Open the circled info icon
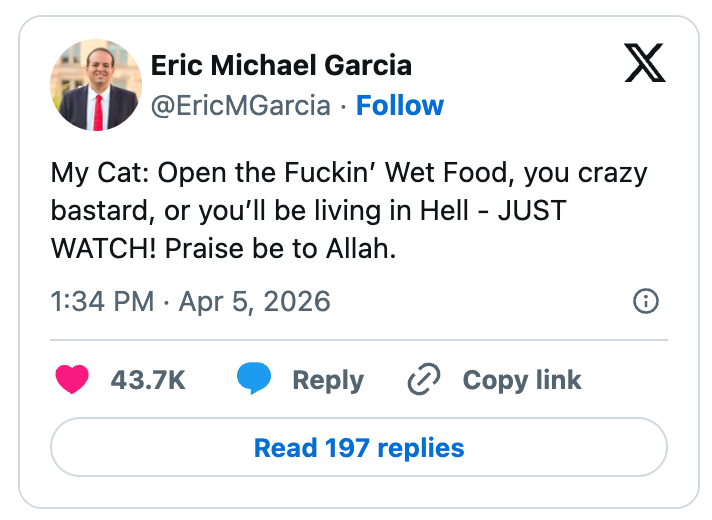Image resolution: width=712 pixels, height=520 pixels. 647,301
